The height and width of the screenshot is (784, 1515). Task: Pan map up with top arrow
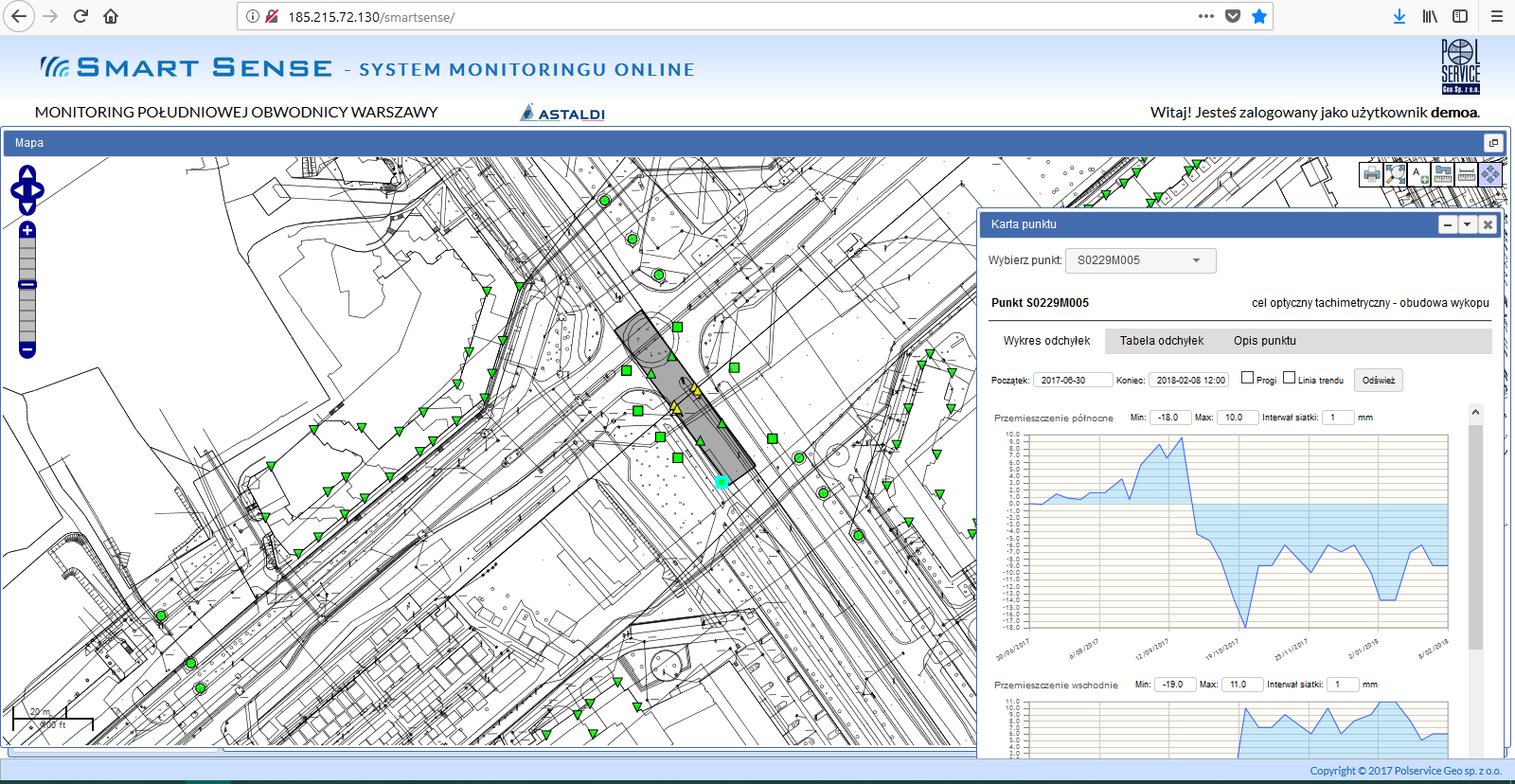(27, 174)
